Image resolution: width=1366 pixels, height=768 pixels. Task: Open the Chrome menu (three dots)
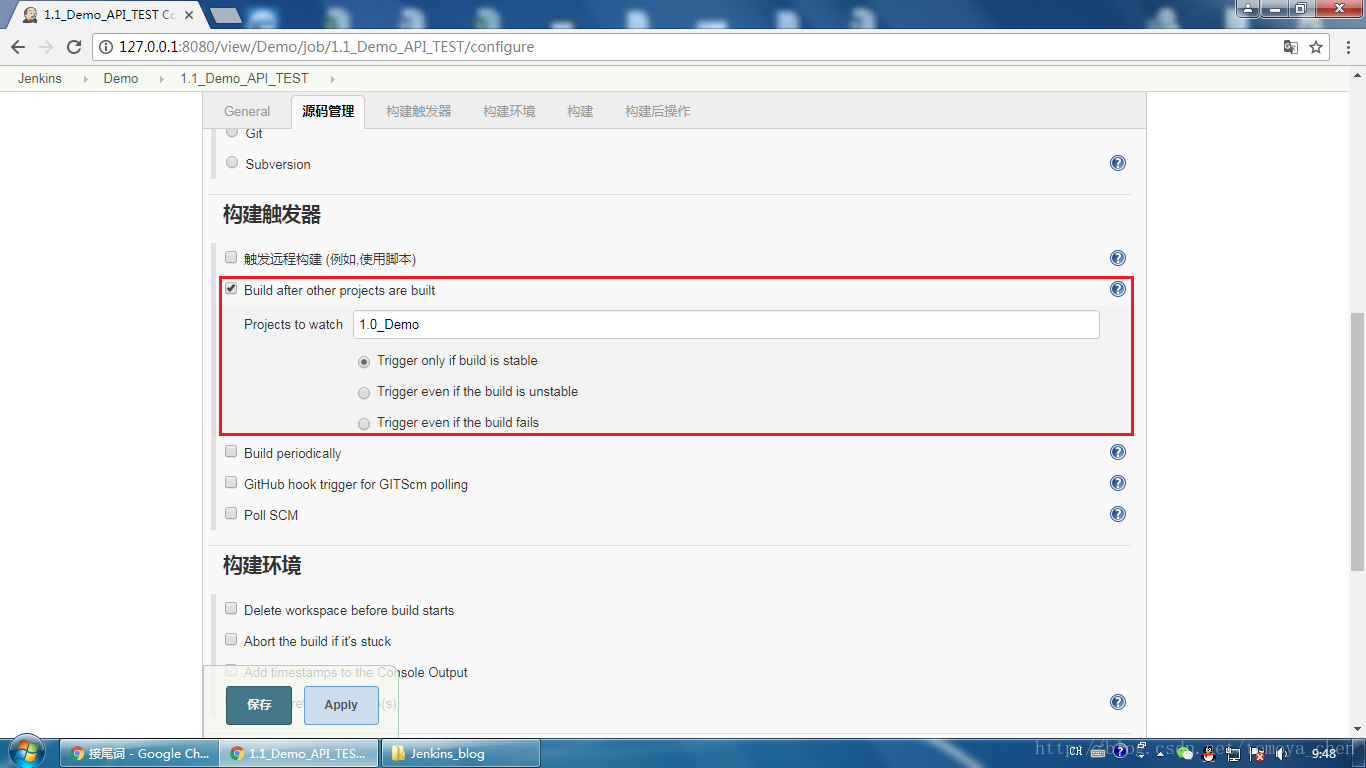[1347, 47]
